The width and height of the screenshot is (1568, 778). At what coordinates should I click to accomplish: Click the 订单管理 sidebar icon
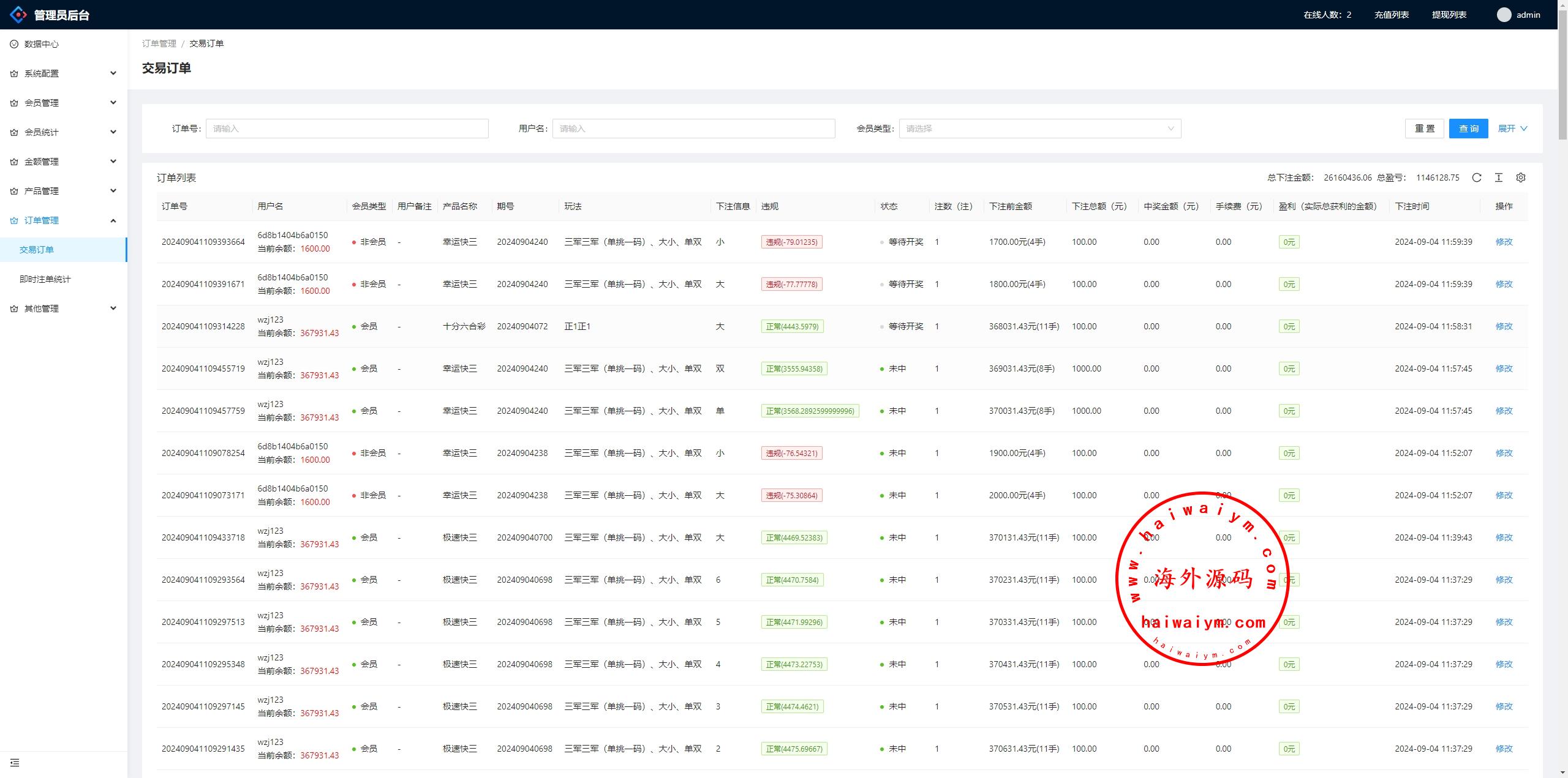(14, 220)
